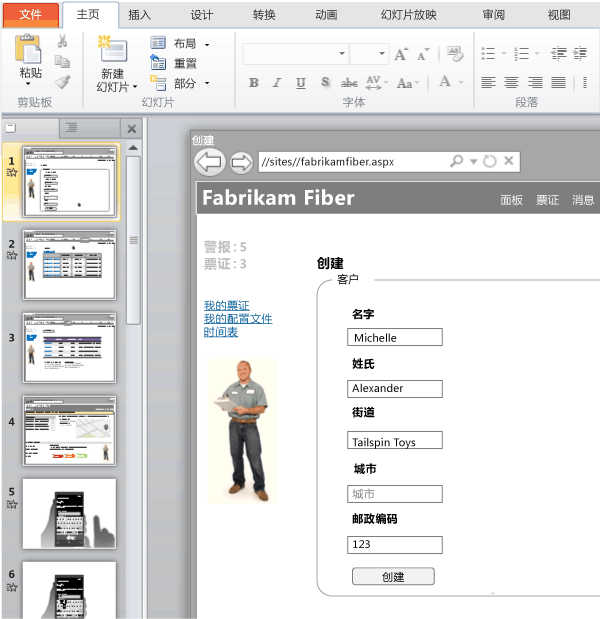Screen dimensions: 600x619
Task: Select slide 2 thumbnail
Action: coord(69,265)
